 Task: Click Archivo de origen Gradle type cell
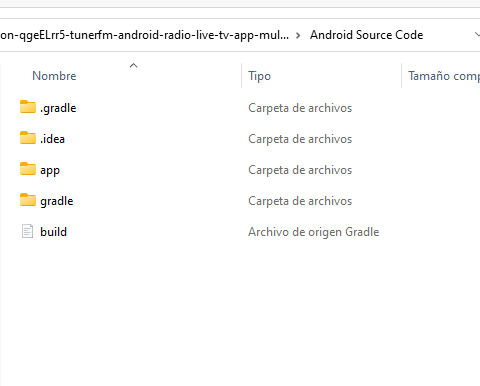[314, 232]
